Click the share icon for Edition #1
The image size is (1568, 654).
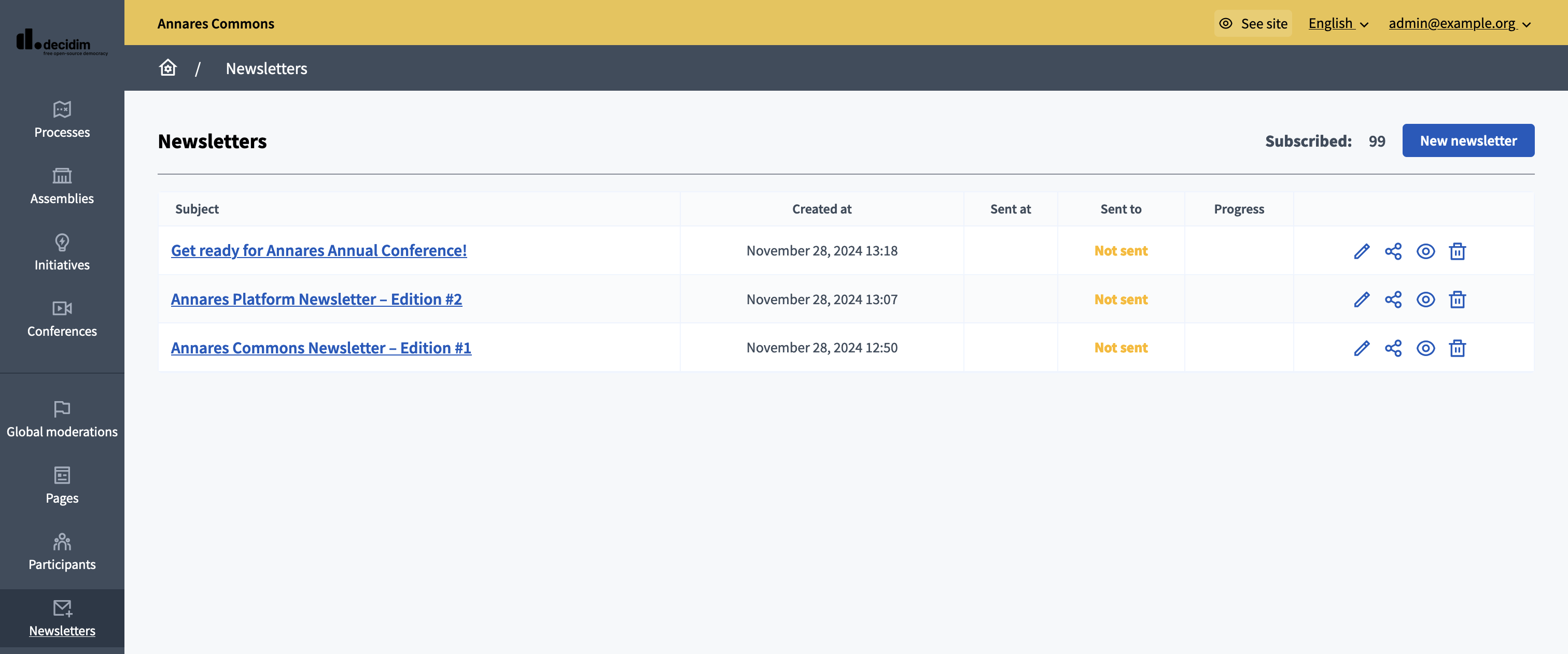tap(1393, 347)
